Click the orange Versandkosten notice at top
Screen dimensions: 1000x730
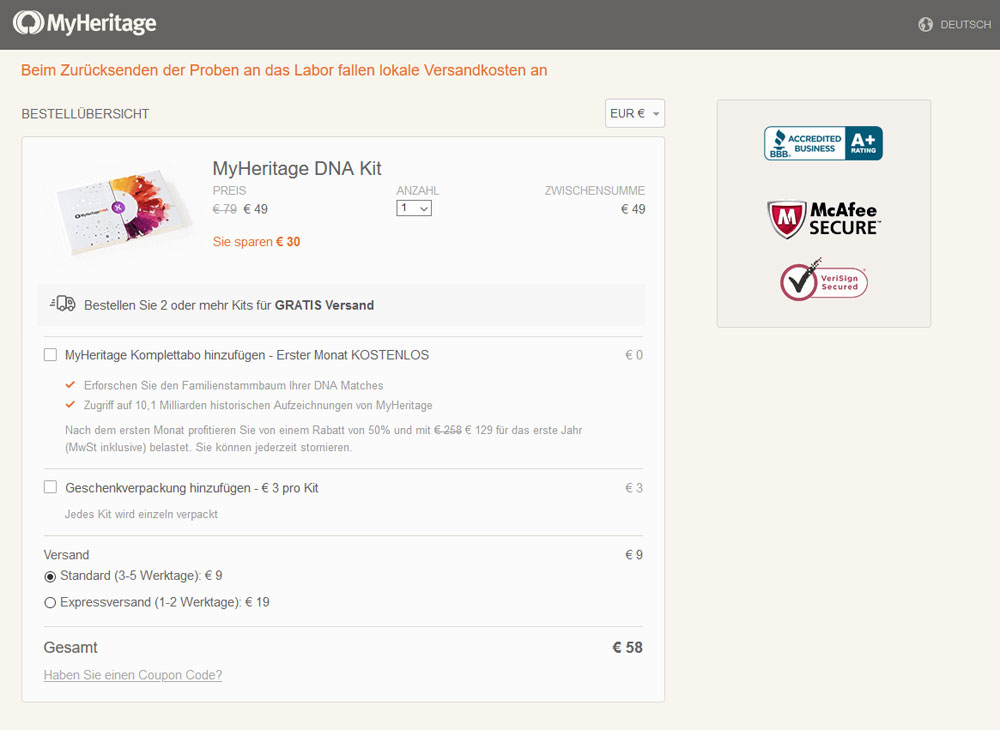coord(284,70)
